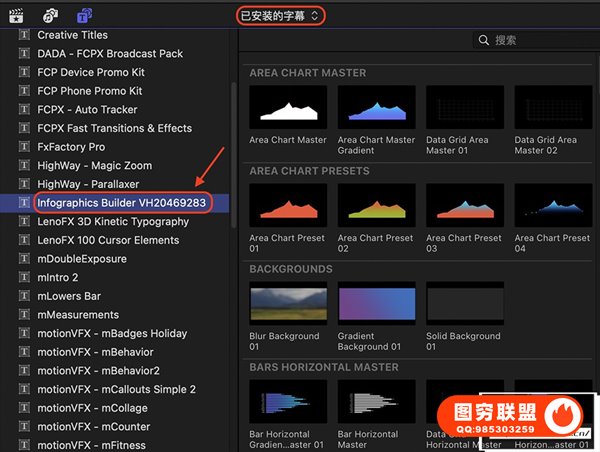Select the Area Chart Preset 04 thumbnail
The width and height of the screenshot is (600, 452).
(x=552, y=205)
